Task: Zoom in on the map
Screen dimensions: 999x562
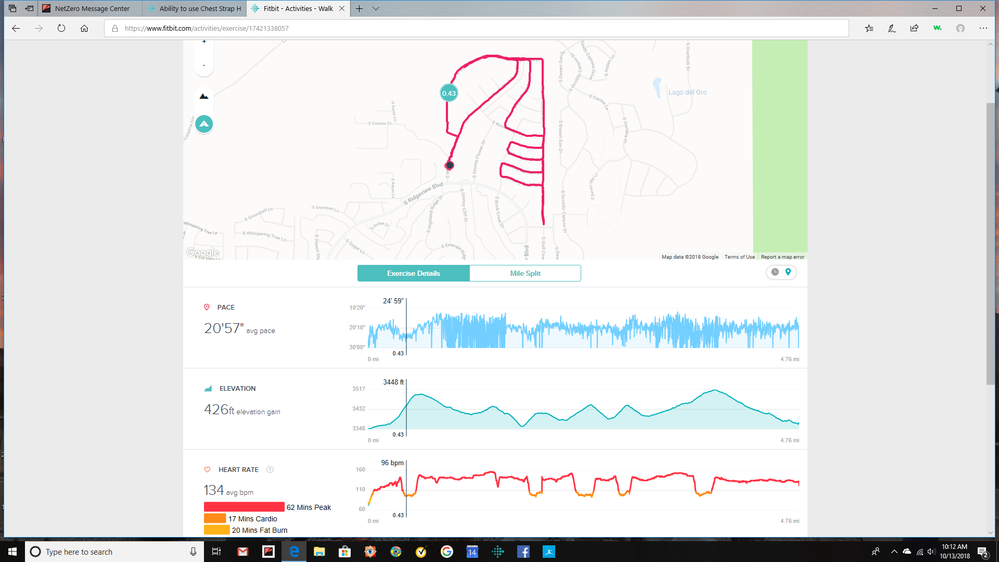Action: click(204, 43)
